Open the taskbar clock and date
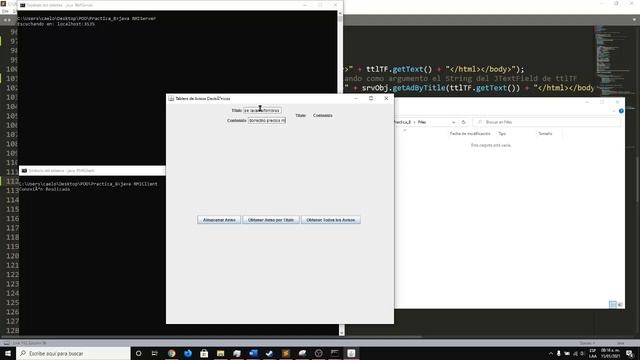The height and width of the screenshot is (360, 640). pyautogui.click(x=611, y=353)
